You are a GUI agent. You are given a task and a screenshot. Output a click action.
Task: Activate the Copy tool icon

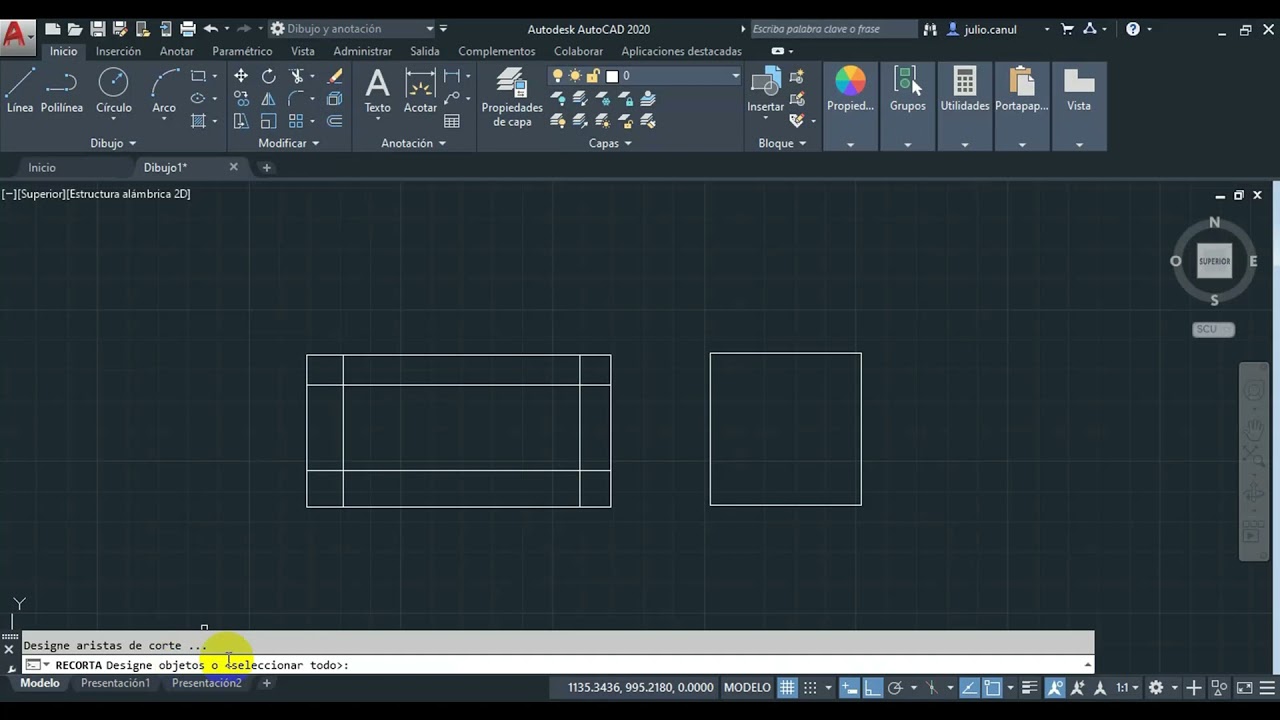[x=241, y=98]
